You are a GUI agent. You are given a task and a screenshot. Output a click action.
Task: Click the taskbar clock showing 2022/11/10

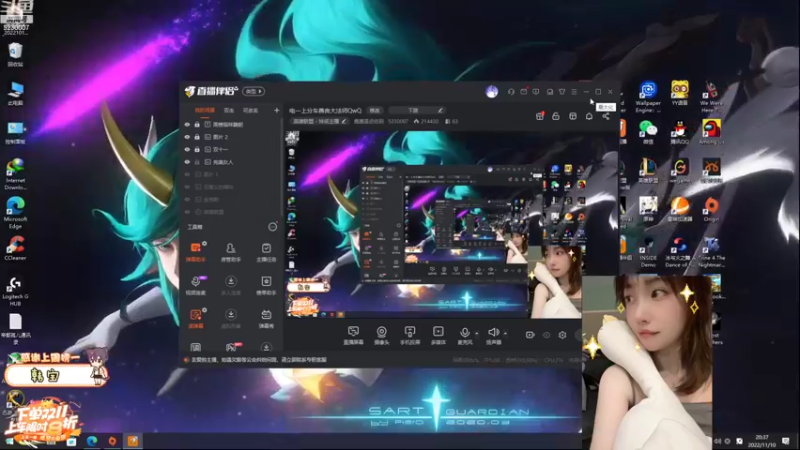(761, 441)
